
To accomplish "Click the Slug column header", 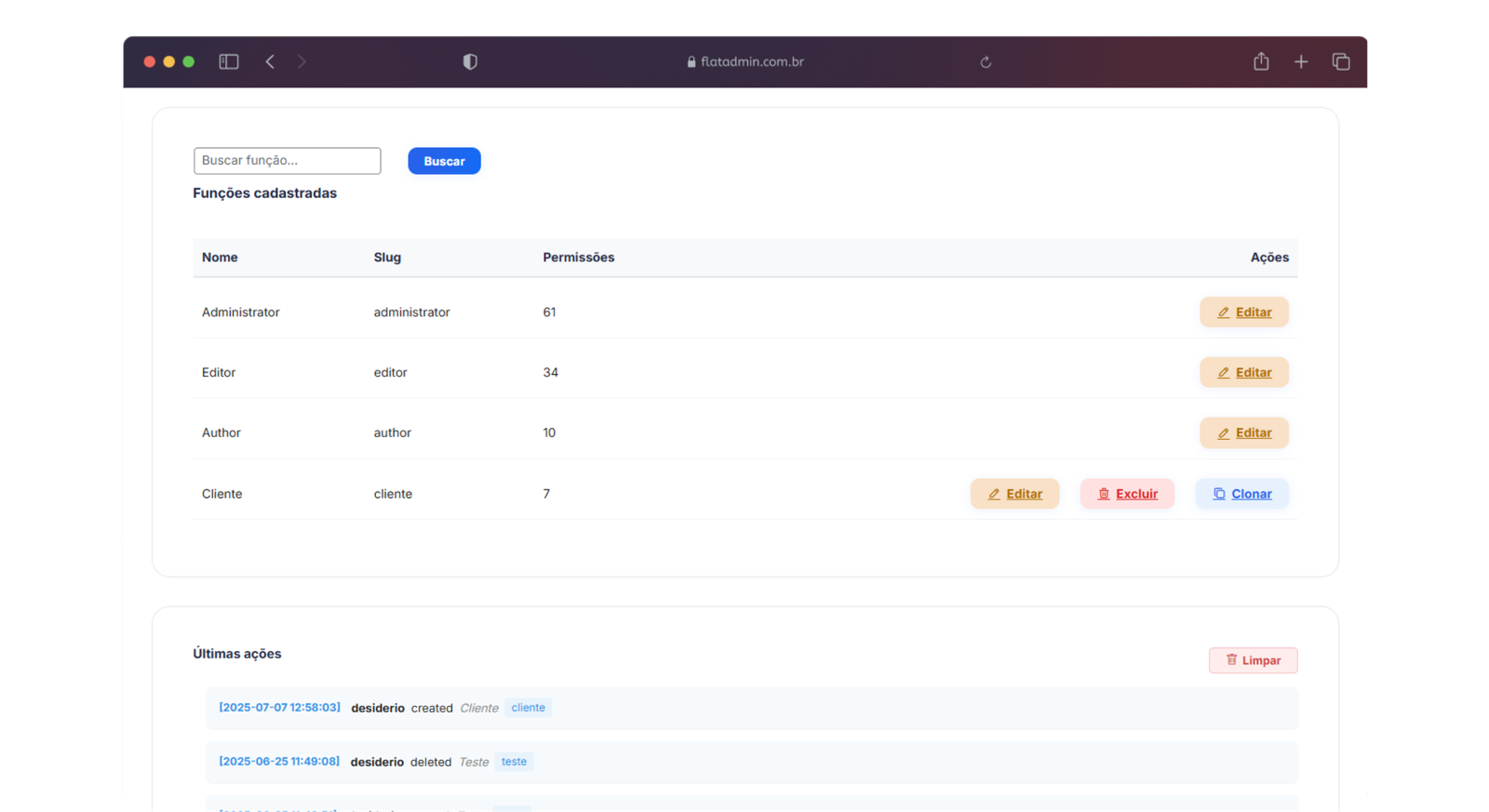I will (x=387, y=258).
